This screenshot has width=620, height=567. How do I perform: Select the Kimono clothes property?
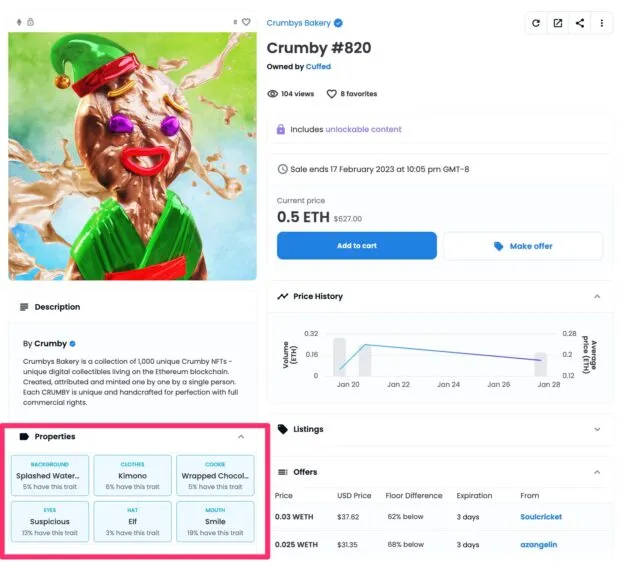coord(132,476)
